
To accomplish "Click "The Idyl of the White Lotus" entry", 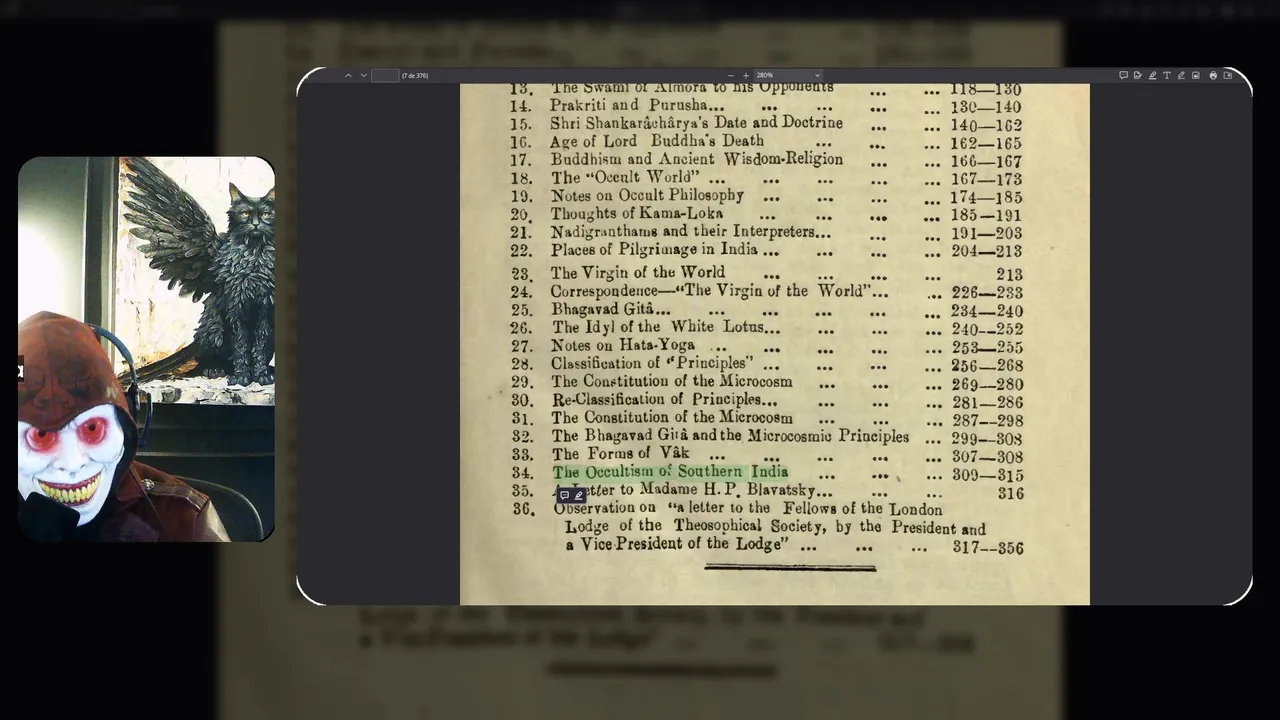I will [x=658, y=327].
